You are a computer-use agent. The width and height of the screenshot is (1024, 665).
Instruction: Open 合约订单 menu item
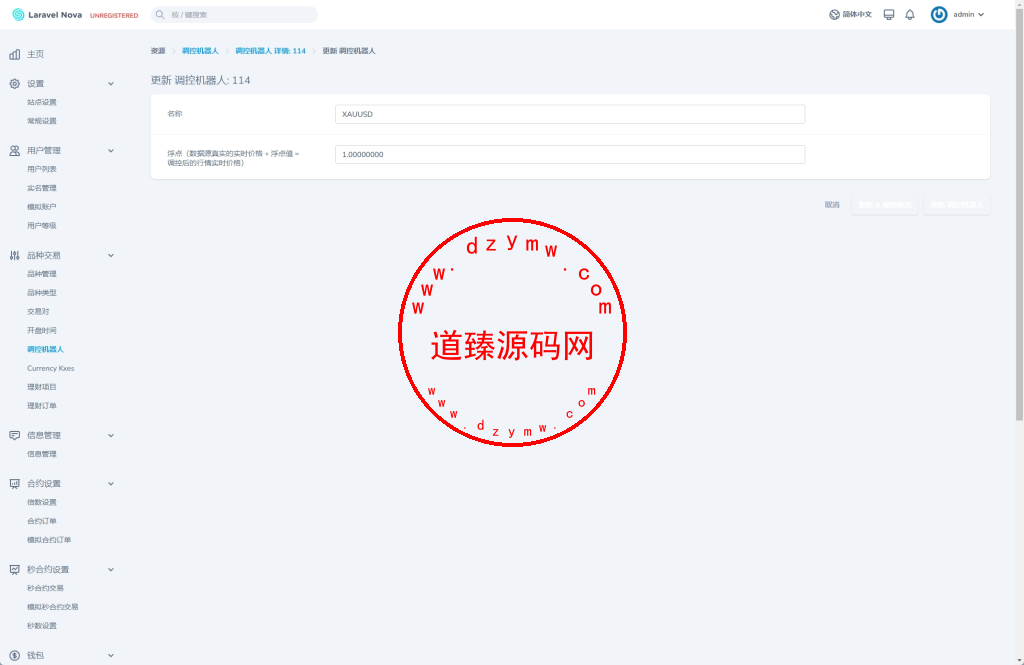tap(42, 521)
